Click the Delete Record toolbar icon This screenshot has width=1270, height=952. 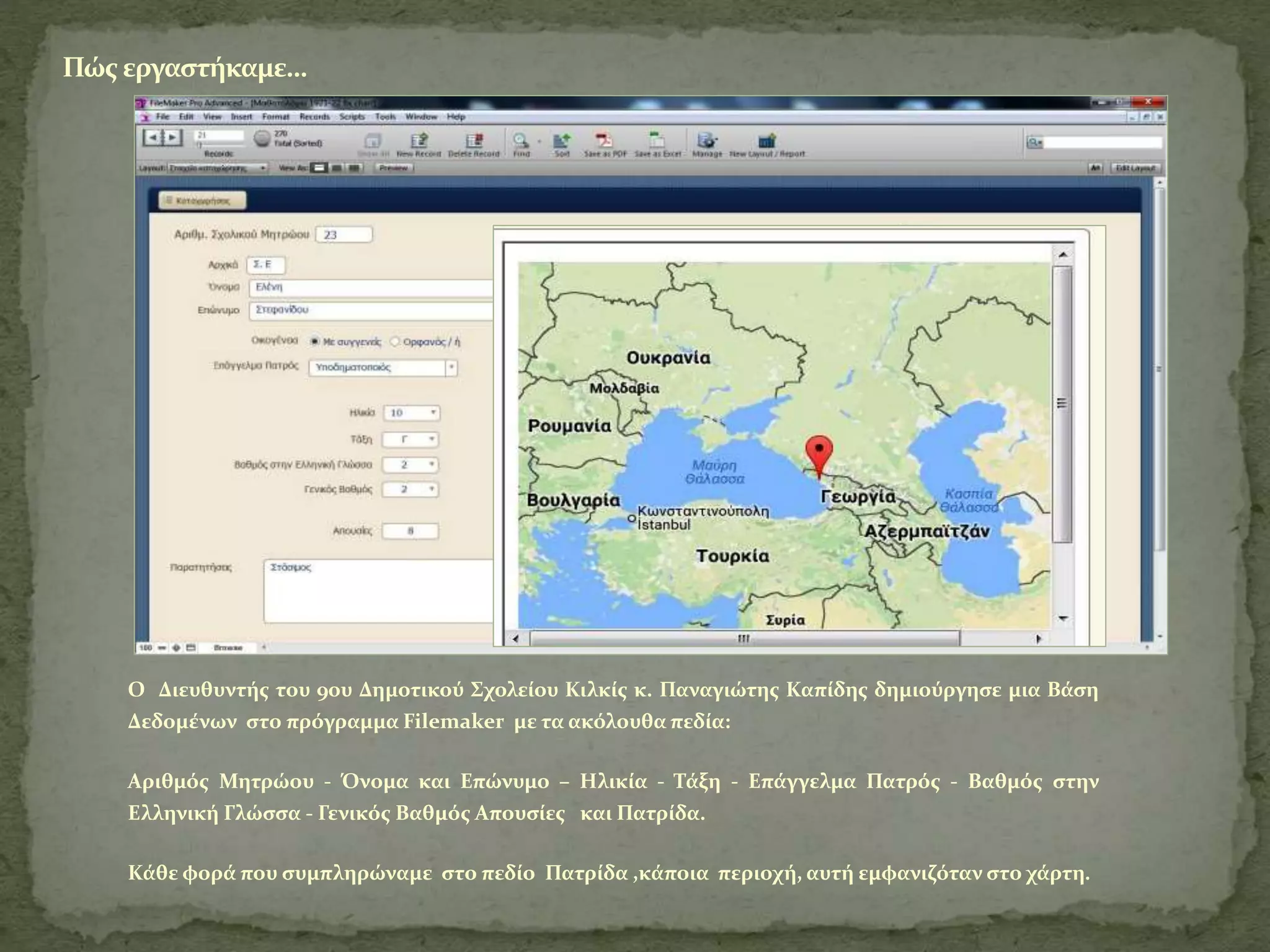coord(474,141)
